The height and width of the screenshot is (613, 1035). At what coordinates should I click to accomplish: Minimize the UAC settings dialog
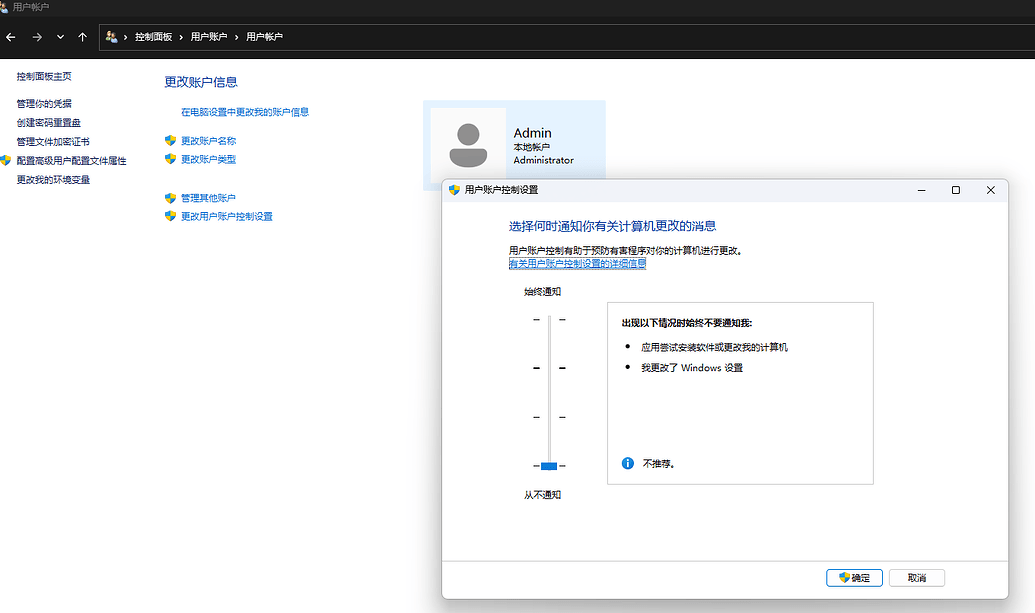(921, 190)
